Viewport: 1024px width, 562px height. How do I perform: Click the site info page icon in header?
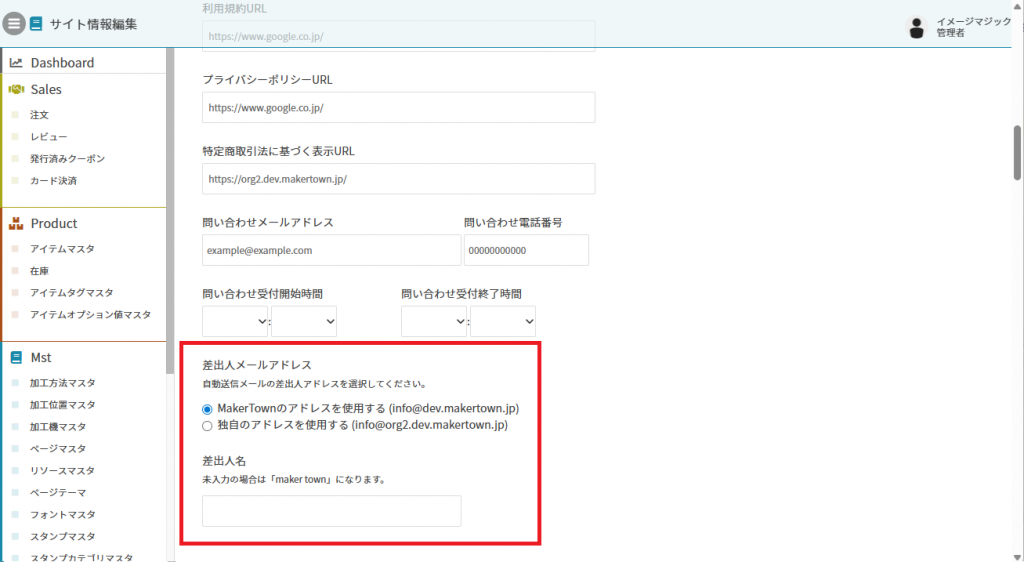click(x=36, y=24)
